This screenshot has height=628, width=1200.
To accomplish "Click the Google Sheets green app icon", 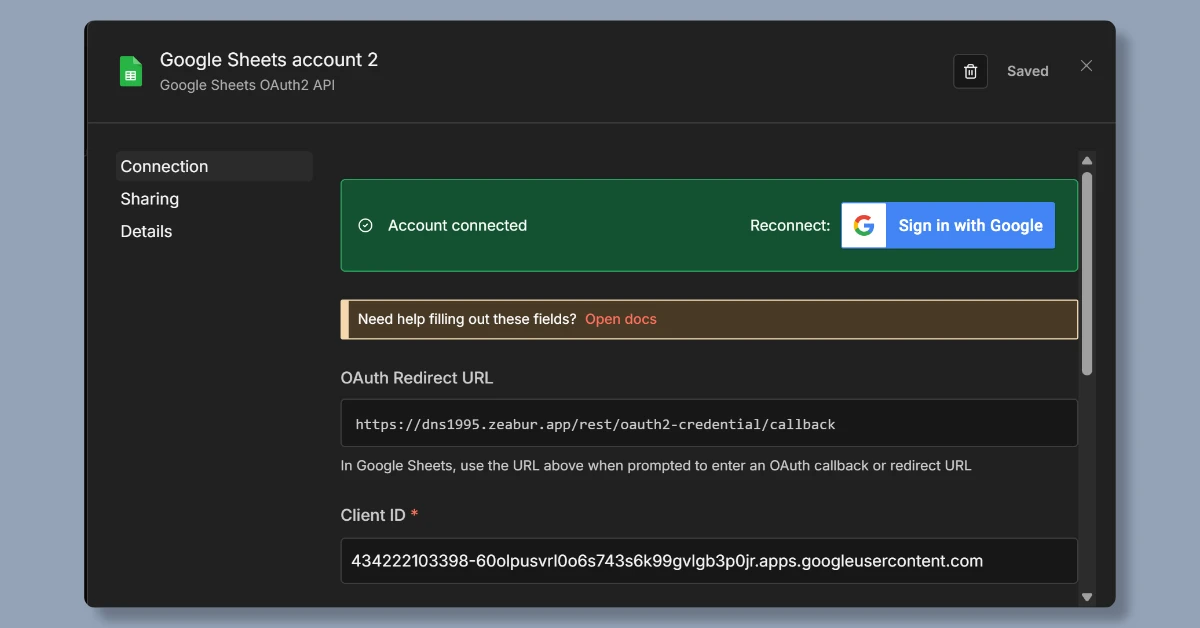I will (x=131, y=71).
